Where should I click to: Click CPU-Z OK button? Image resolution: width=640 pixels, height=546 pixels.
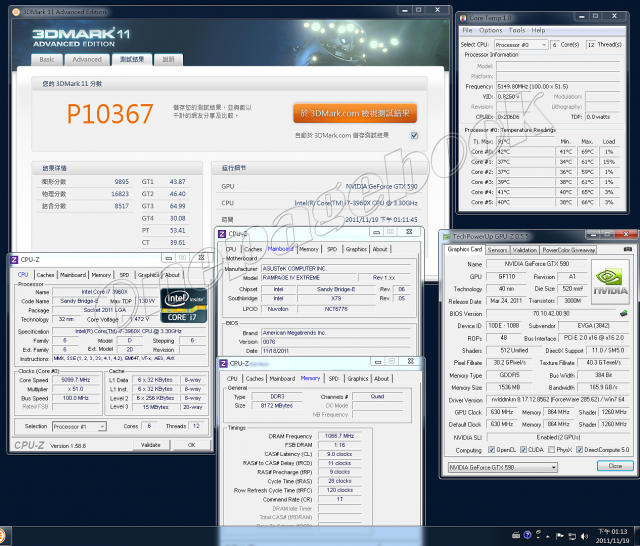pos(191,445)
